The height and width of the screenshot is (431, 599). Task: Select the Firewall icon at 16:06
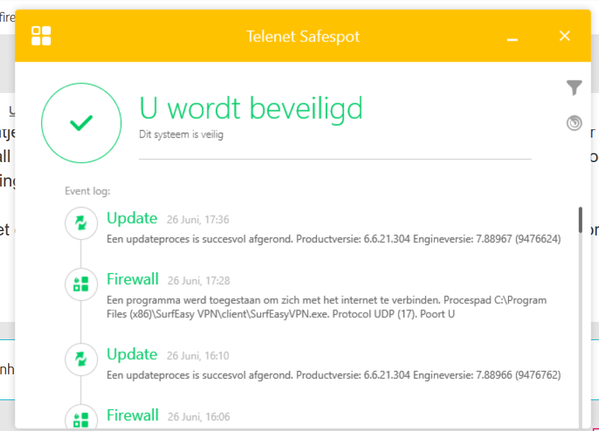81,417
